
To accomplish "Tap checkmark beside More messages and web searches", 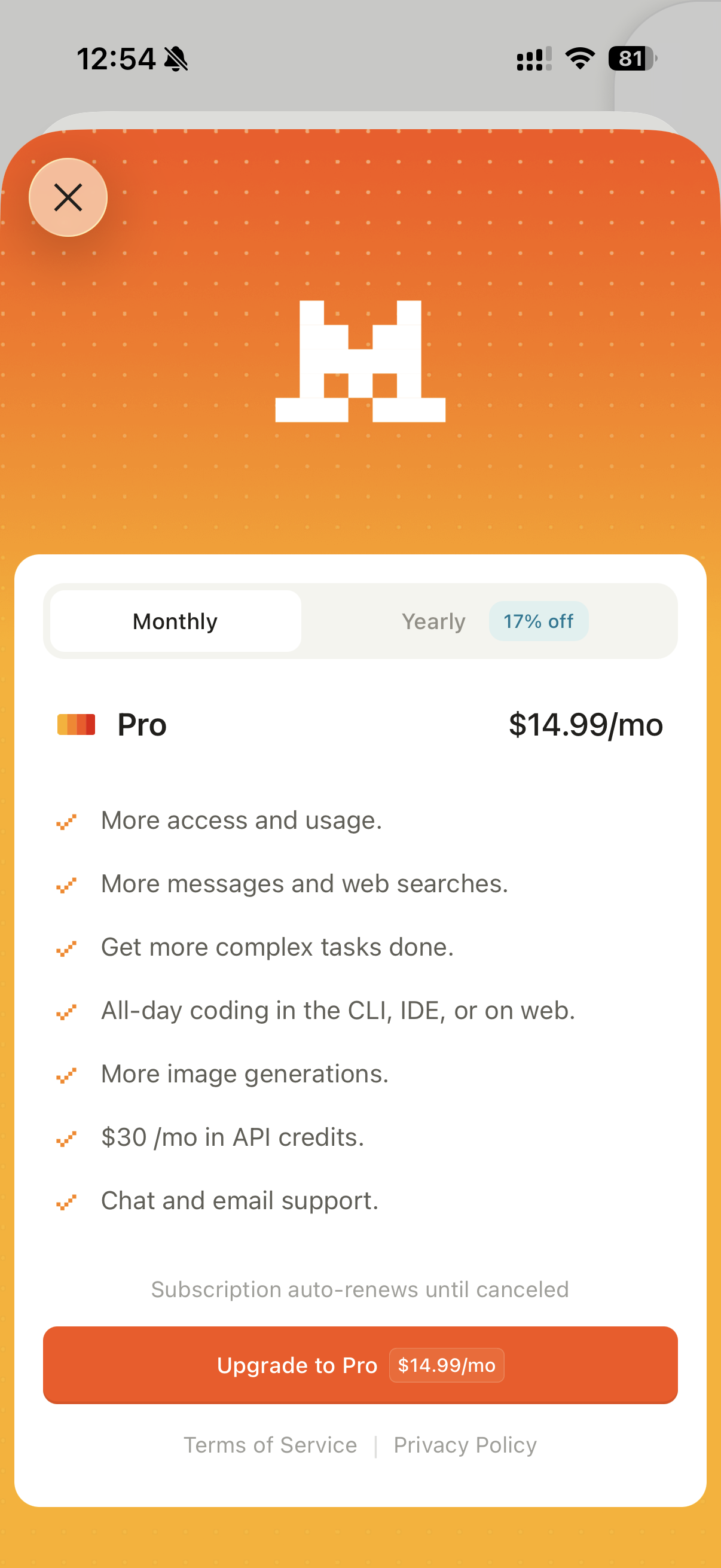I will tap(66, 885).
